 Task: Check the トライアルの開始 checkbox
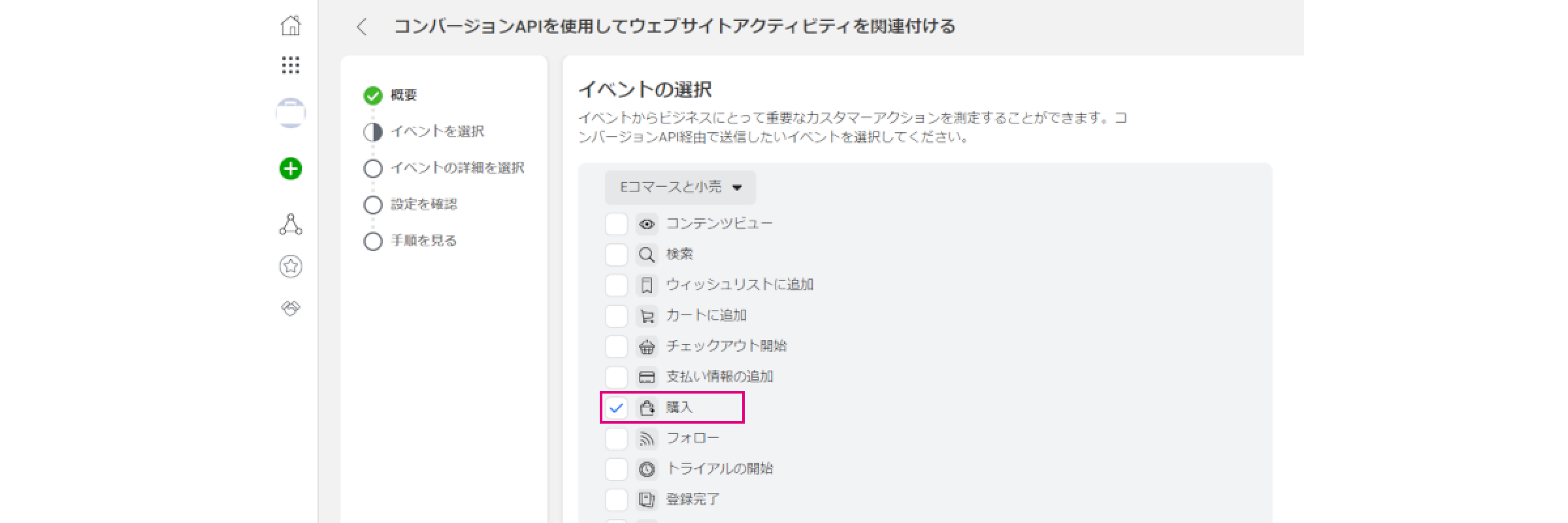[x=616, y=469]
